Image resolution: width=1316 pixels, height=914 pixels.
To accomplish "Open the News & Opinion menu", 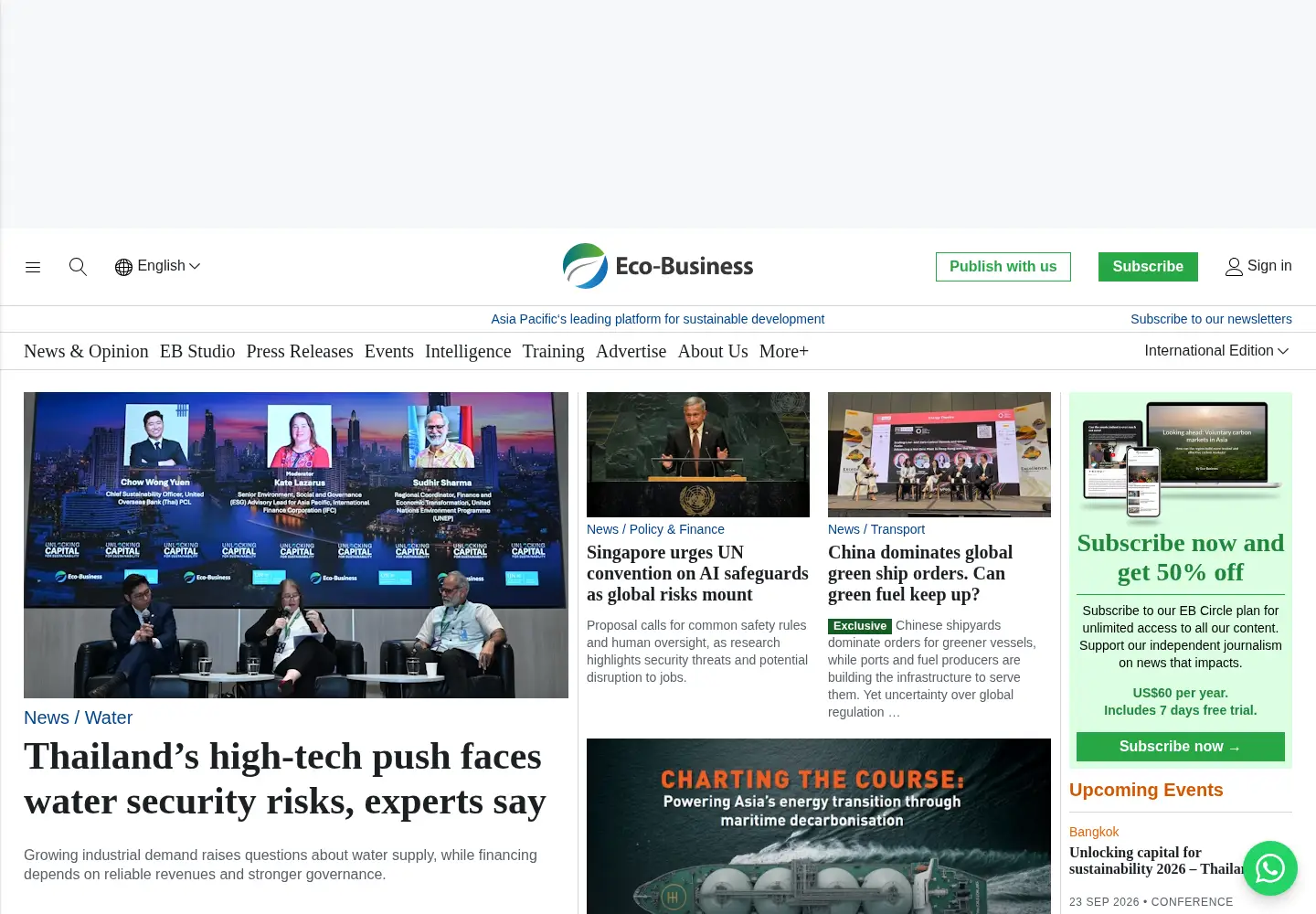I will [86, 351].
